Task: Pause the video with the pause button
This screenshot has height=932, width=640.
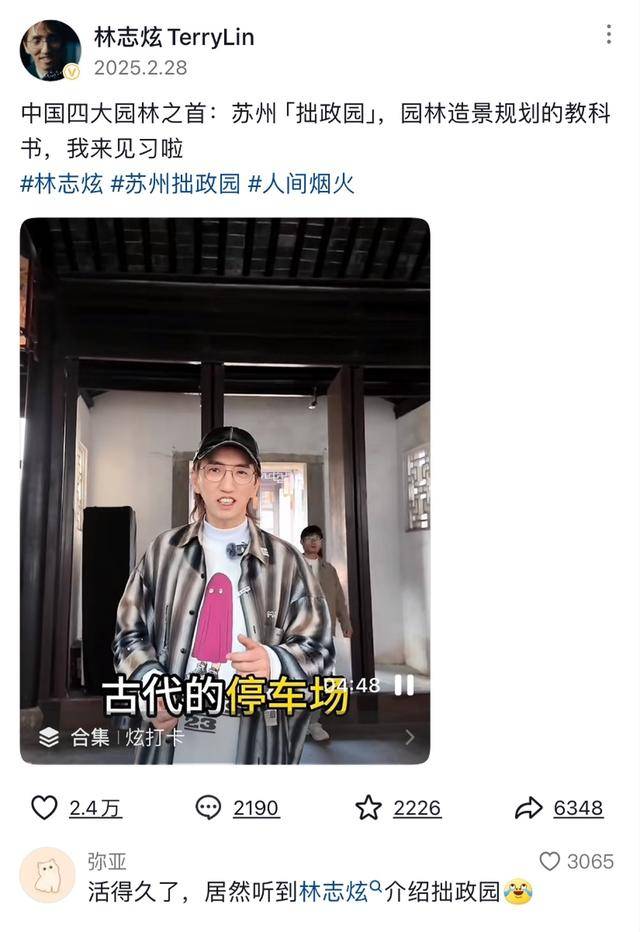Action: (x=405, y=685)
